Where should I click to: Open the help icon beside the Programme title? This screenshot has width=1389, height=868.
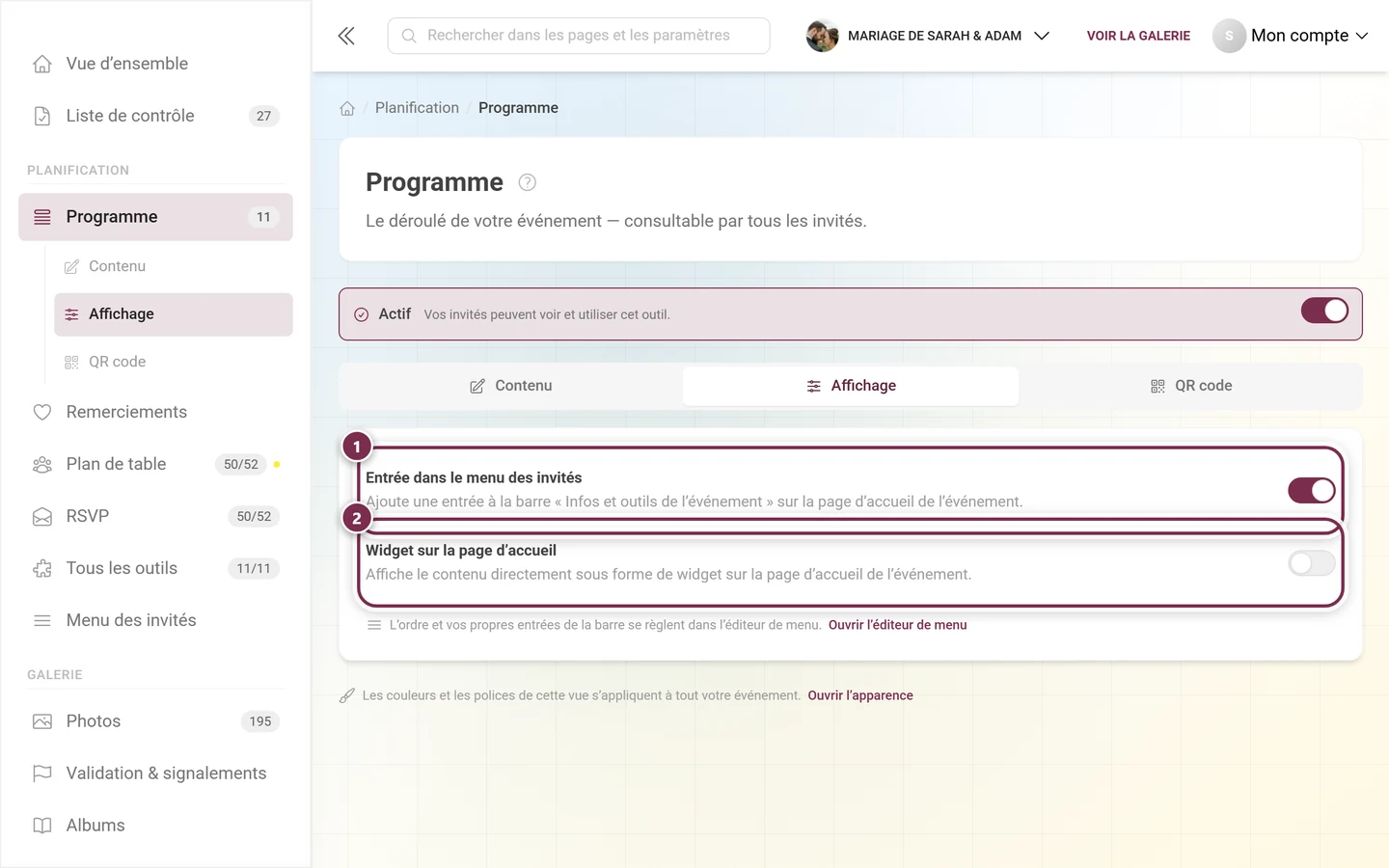pos(527,182)
